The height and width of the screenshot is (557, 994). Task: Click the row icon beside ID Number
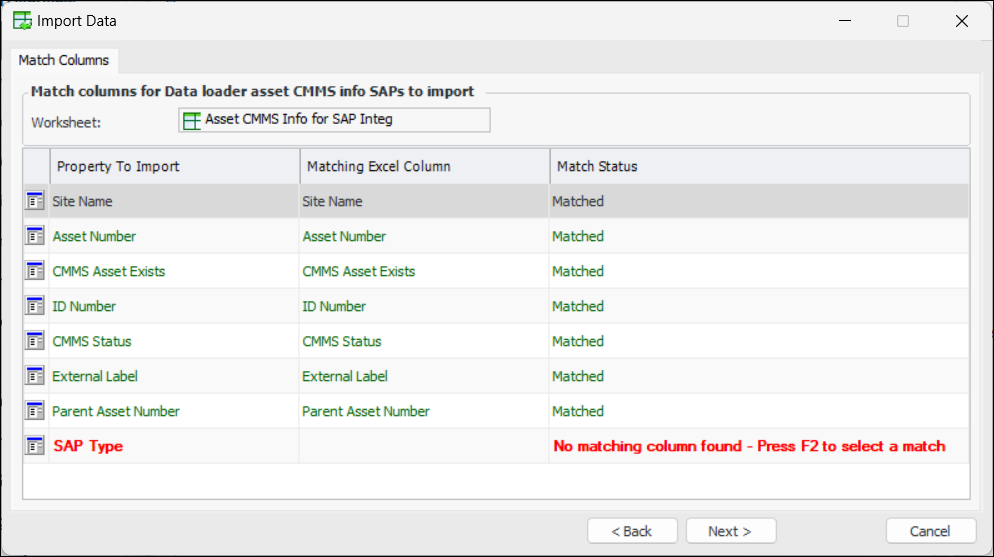pyautogui.click(x=35, y=306)
